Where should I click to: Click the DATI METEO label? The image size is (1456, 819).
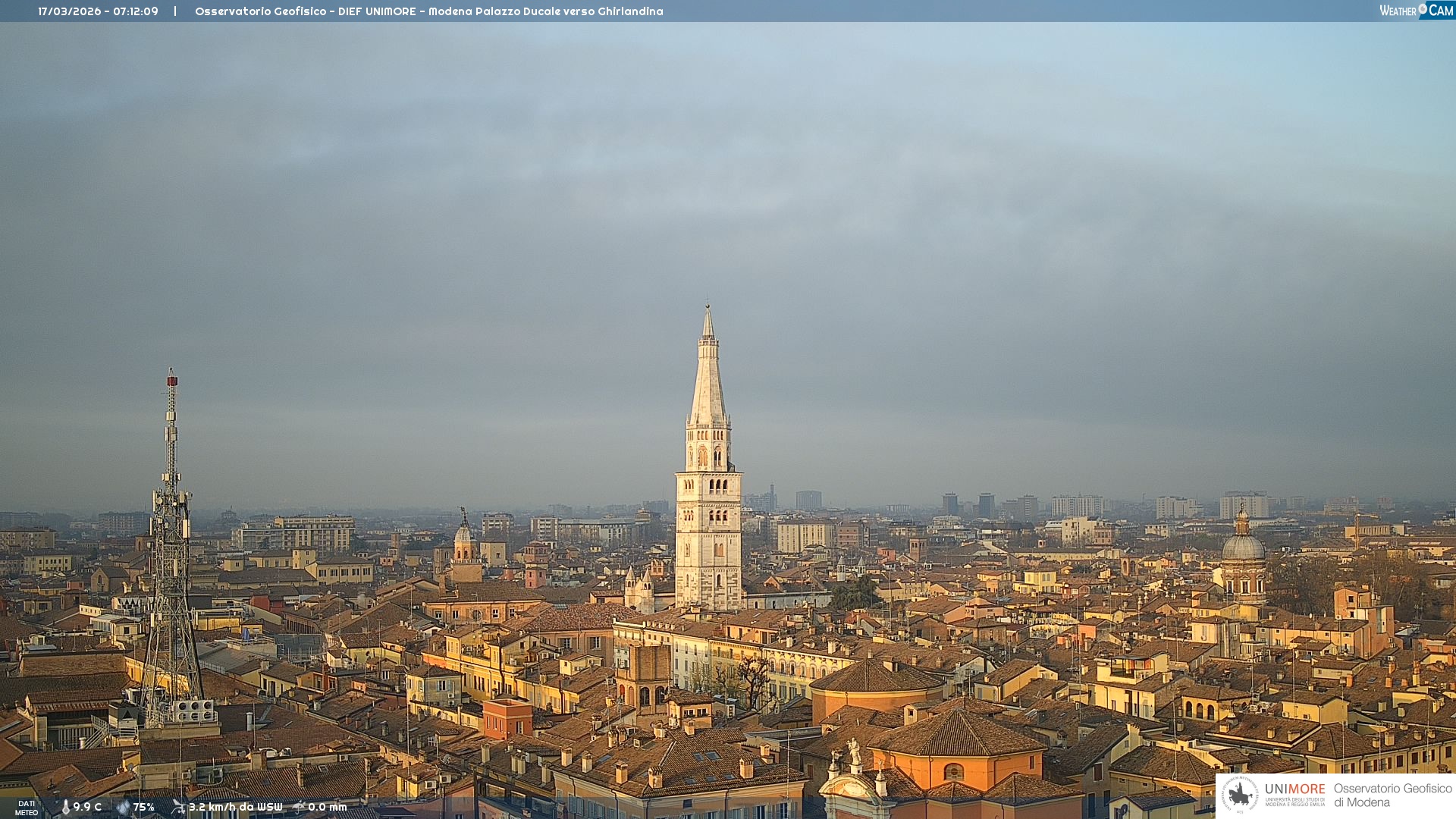tap(27, 808)
